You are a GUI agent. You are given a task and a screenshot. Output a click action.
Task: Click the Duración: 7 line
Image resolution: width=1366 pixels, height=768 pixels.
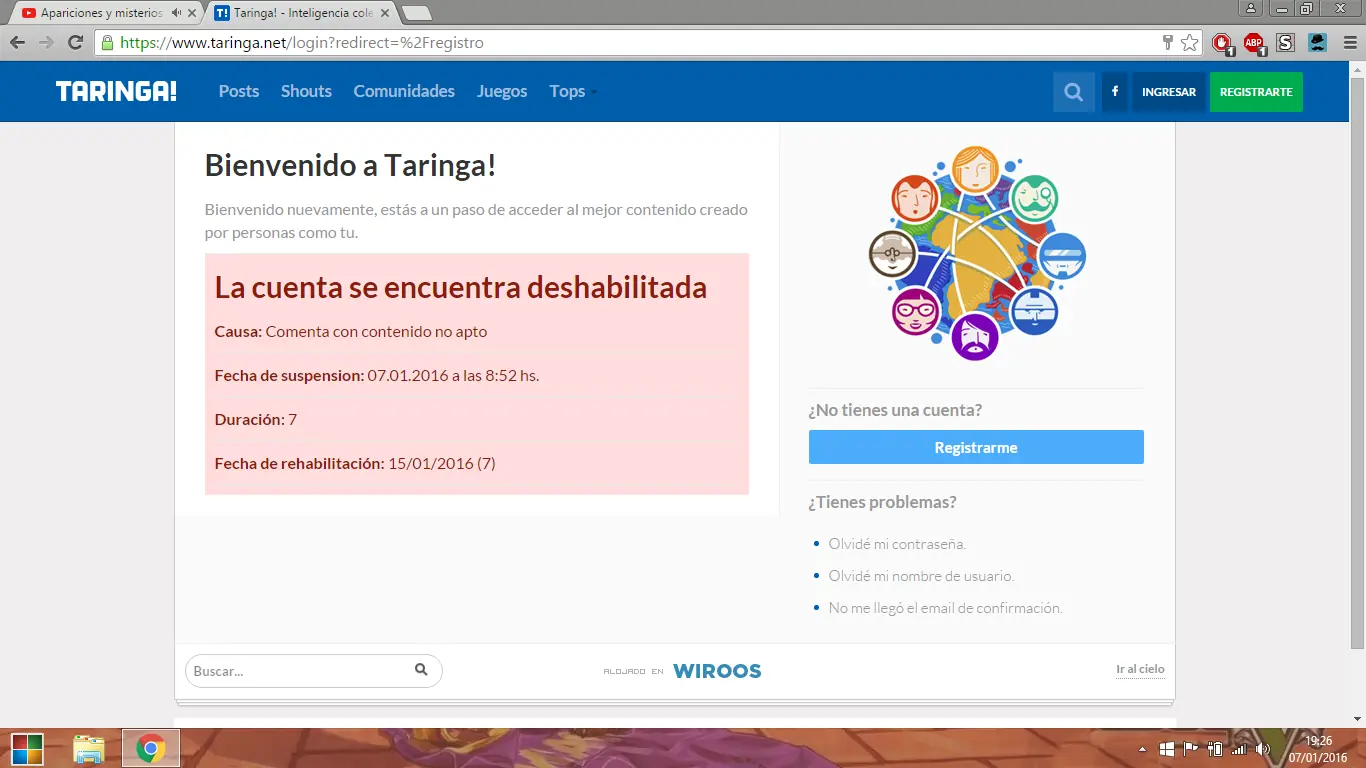click(x=256, y=419)
